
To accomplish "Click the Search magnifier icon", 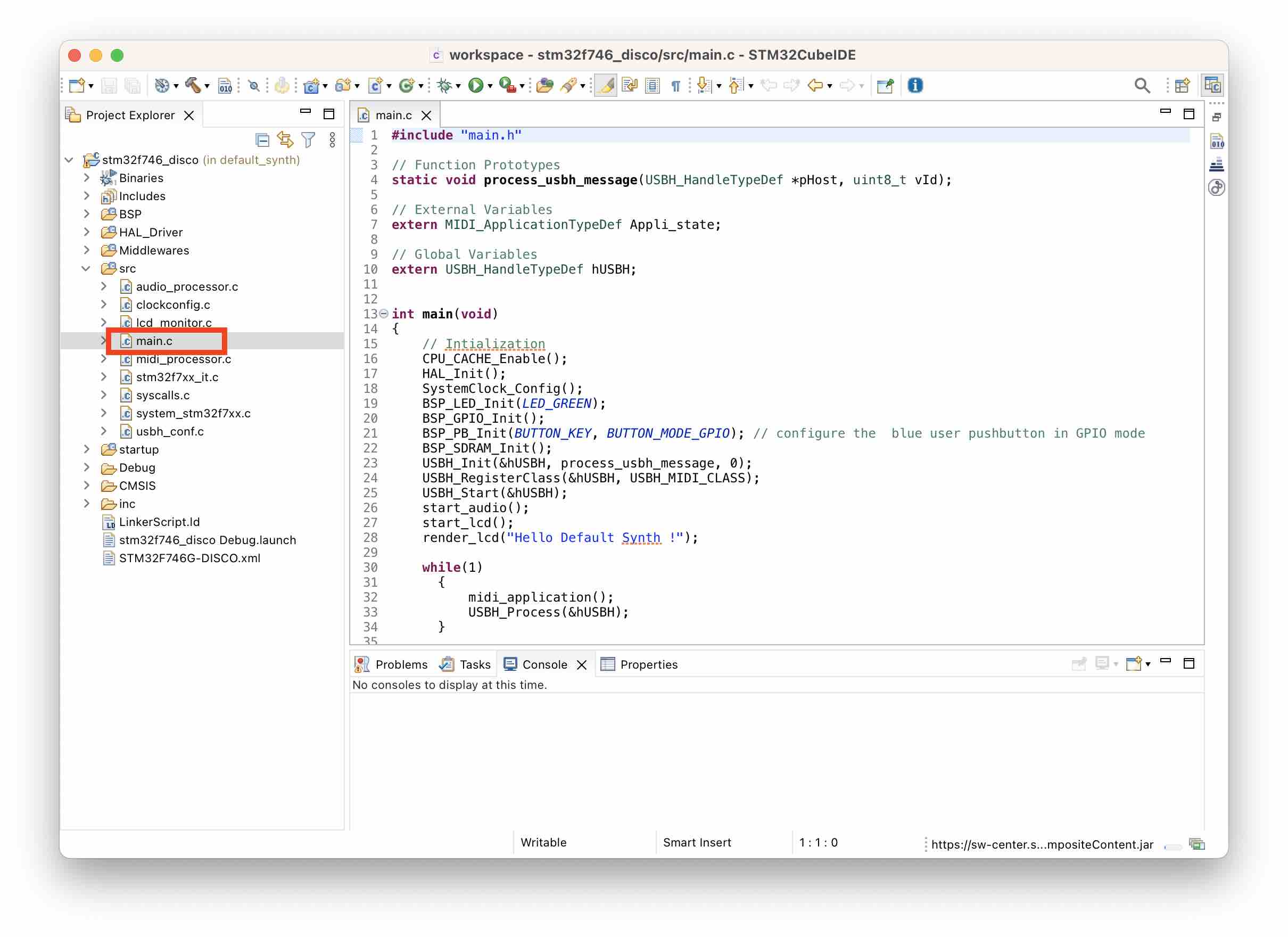I will click(1142, 85).
